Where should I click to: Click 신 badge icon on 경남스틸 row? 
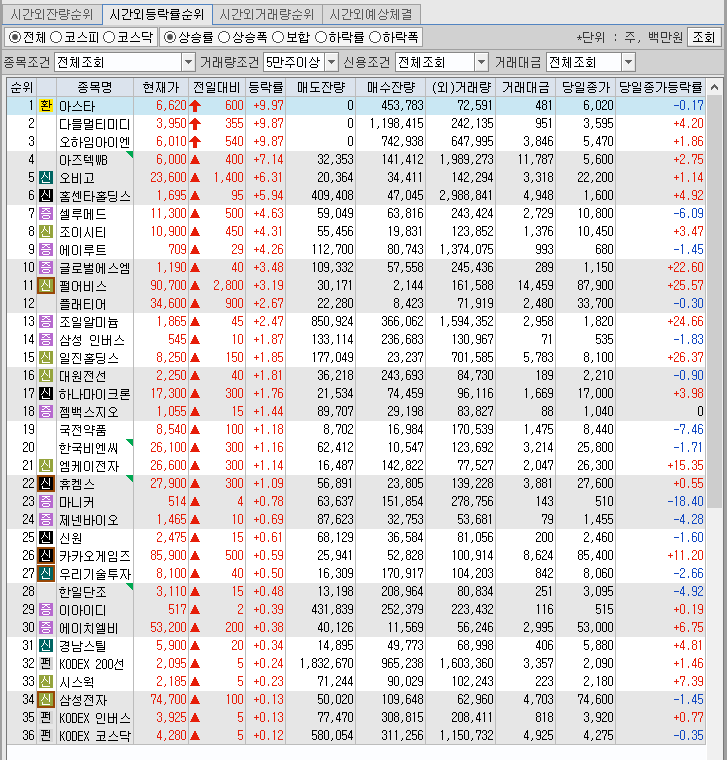(46, 645)
